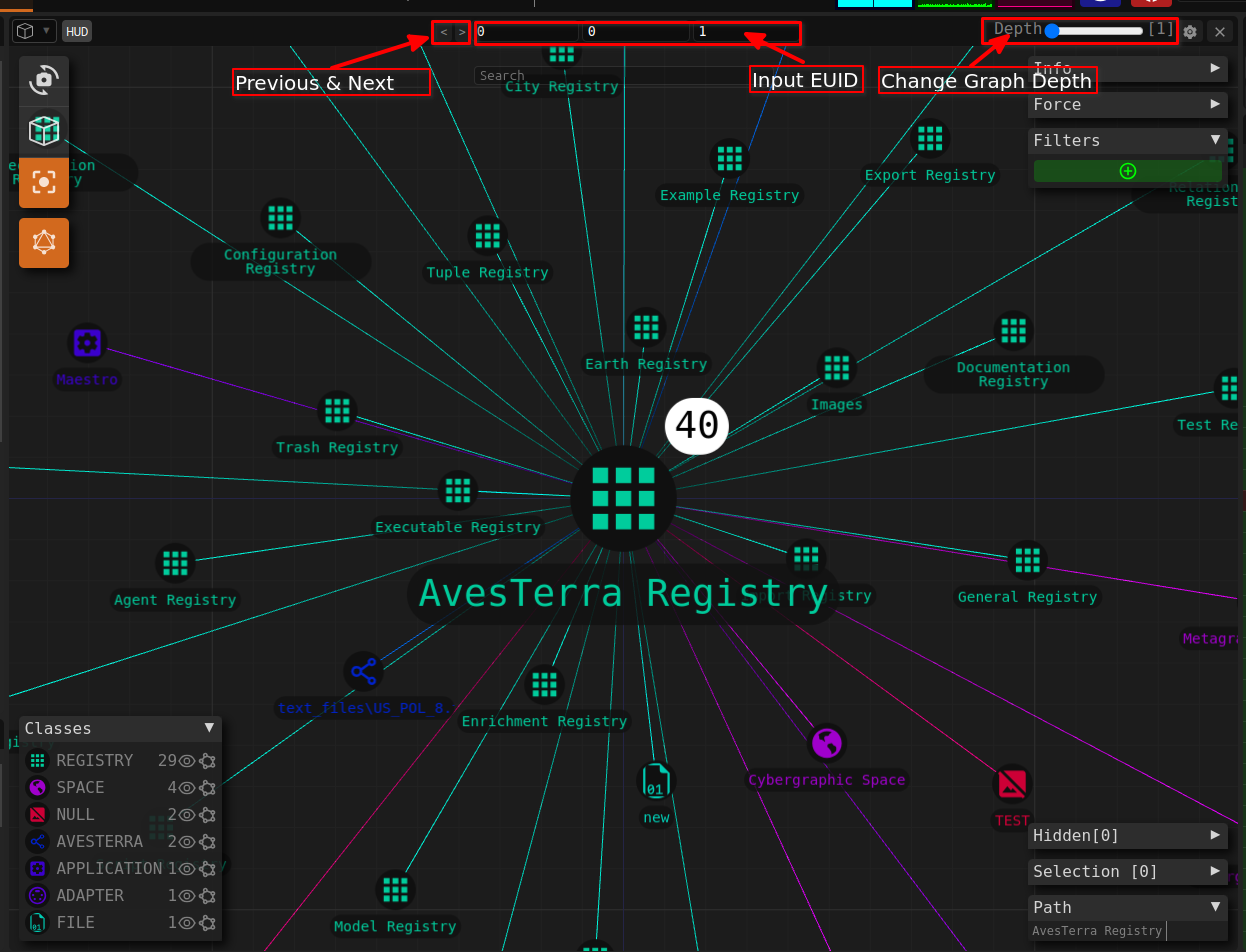
Task: Expand the Info panel
Action: tap(1127, 68)
